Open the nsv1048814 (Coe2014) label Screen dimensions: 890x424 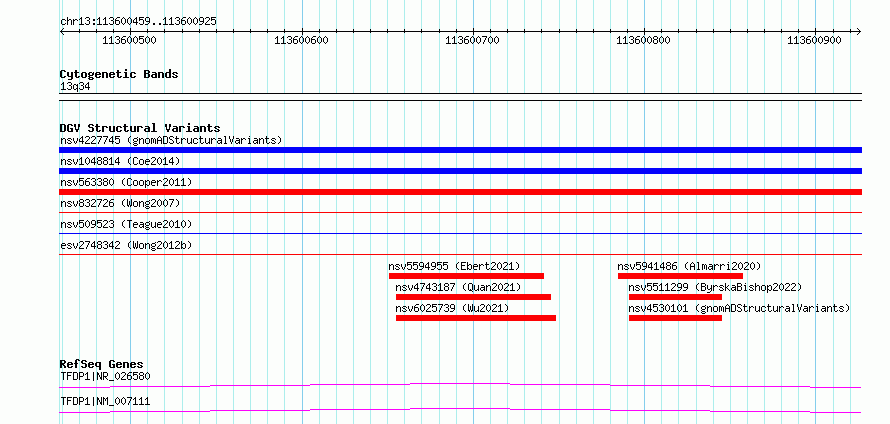(120, 161)
